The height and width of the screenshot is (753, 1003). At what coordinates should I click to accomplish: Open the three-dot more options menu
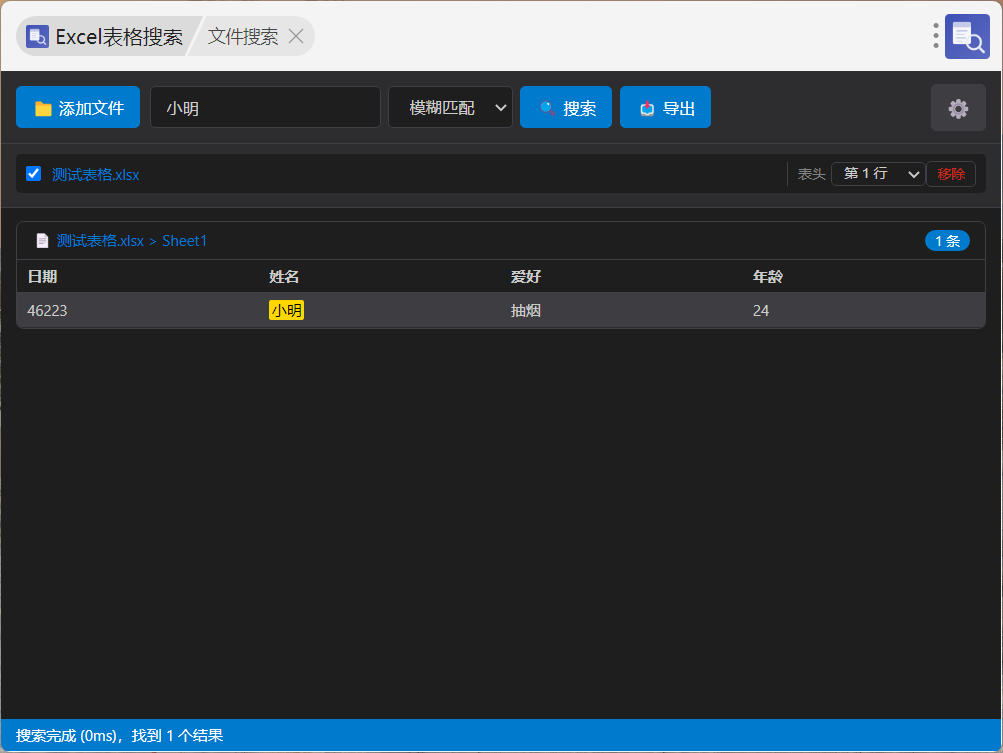[x=935, y=36]
